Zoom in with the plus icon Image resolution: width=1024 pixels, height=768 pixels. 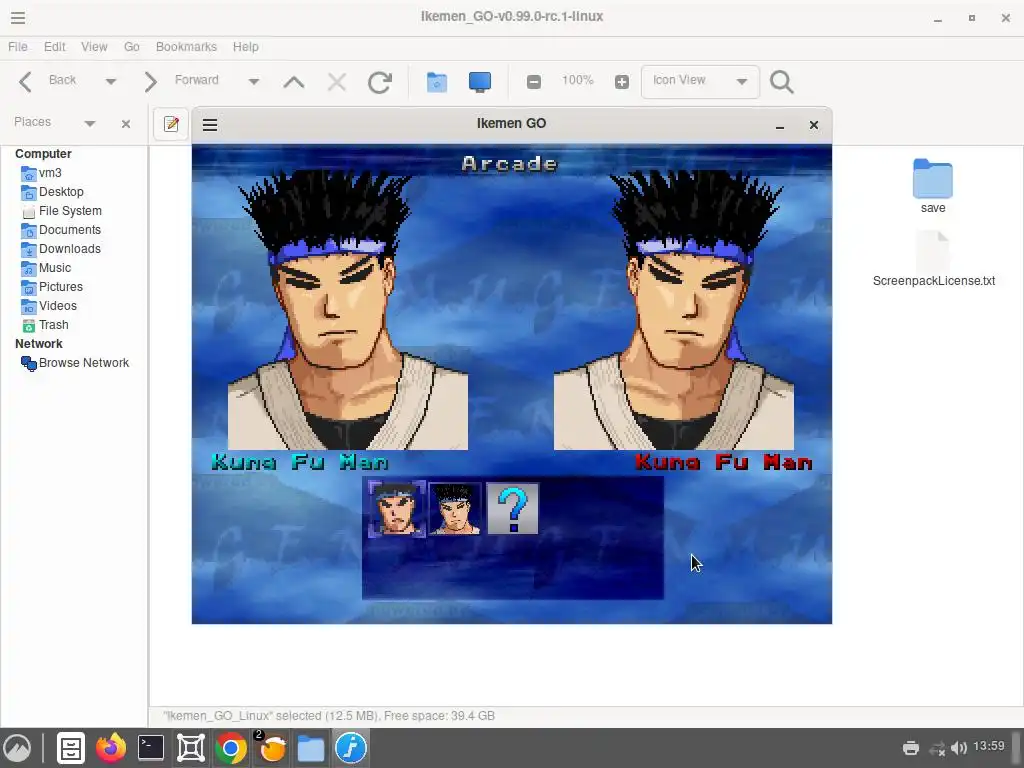[x=622, y=82]
